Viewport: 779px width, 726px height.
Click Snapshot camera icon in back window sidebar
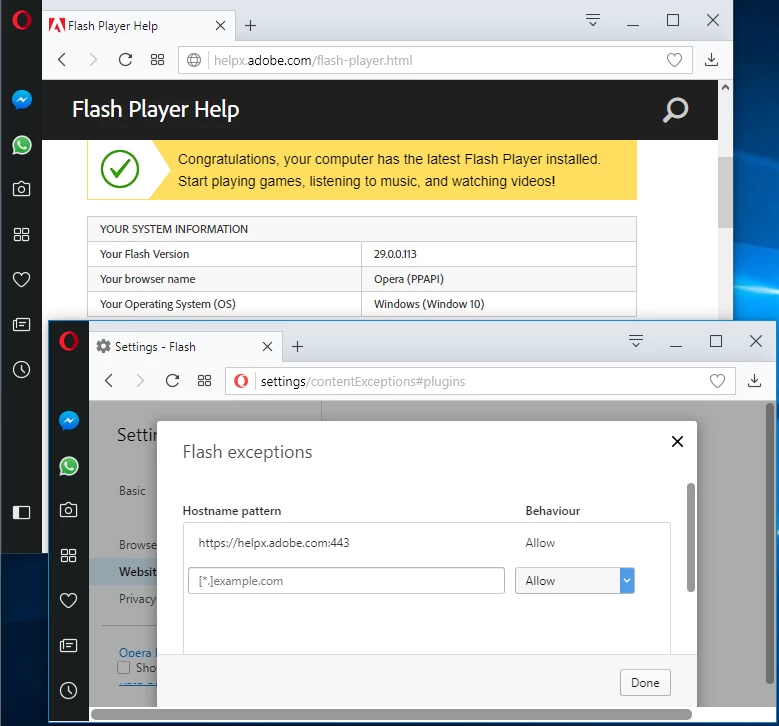[x=21, y=189]
